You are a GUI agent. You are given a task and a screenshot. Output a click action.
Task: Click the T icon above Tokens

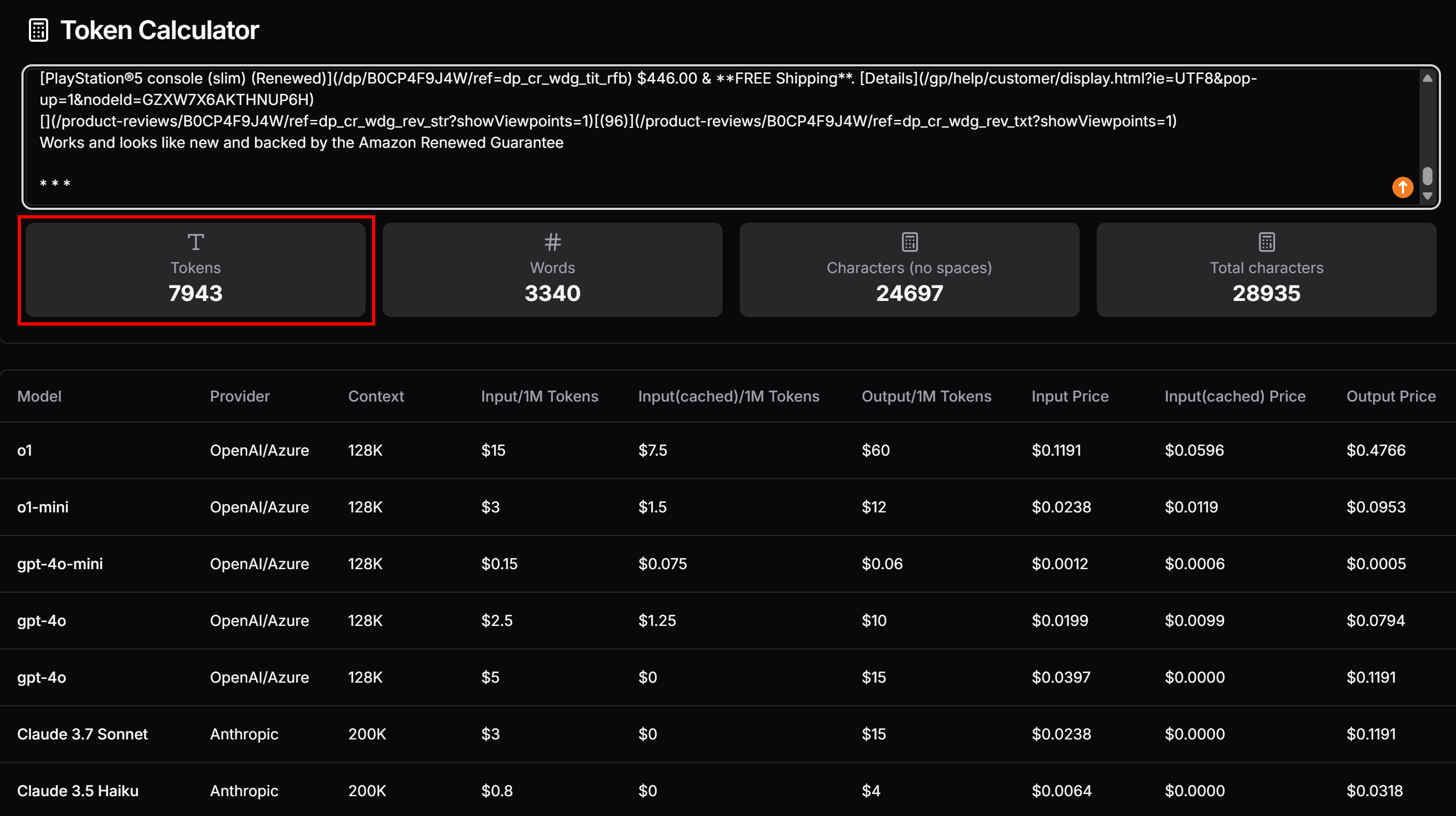(x=195, y=243)
